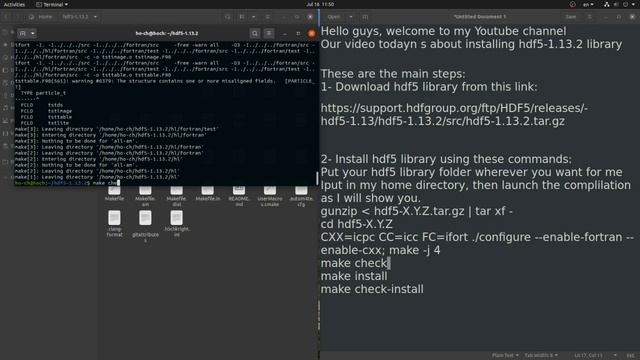
Task: Click the line 'make install' in editor
Action: pyautogui.click(x=354, y=276)
